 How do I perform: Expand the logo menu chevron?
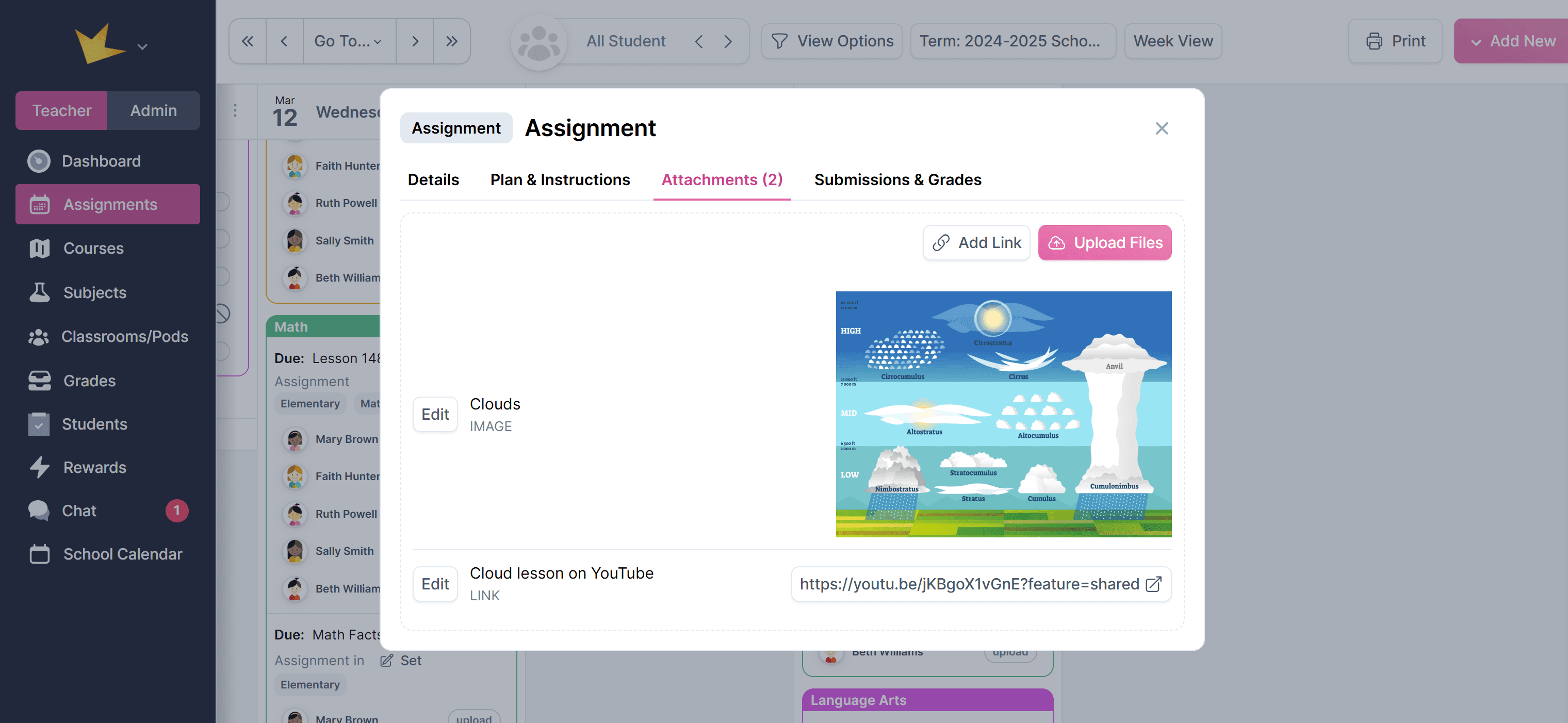click(142, 47)
